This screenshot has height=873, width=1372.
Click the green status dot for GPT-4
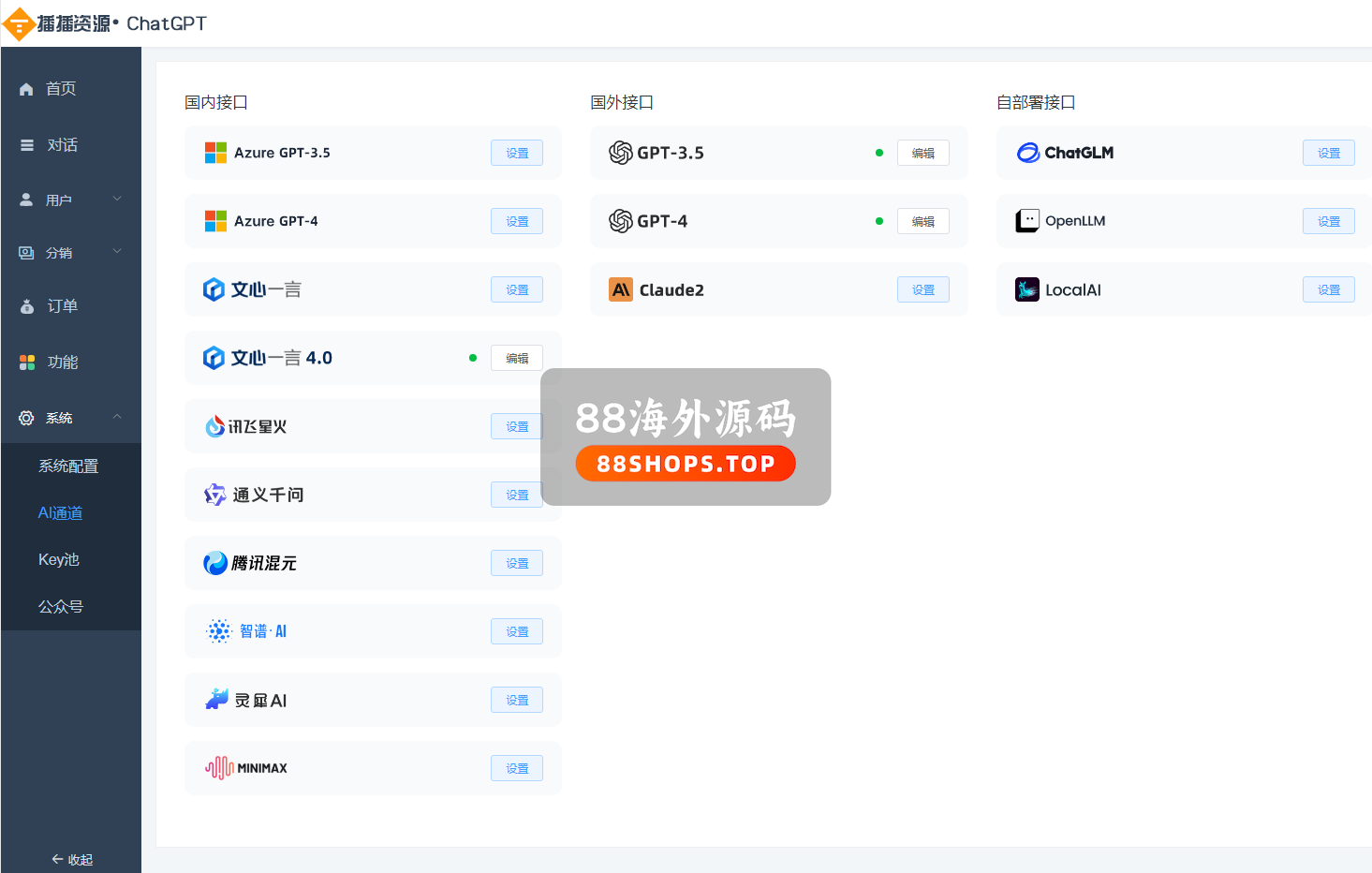pyautogui.click(x=878, y=221)
